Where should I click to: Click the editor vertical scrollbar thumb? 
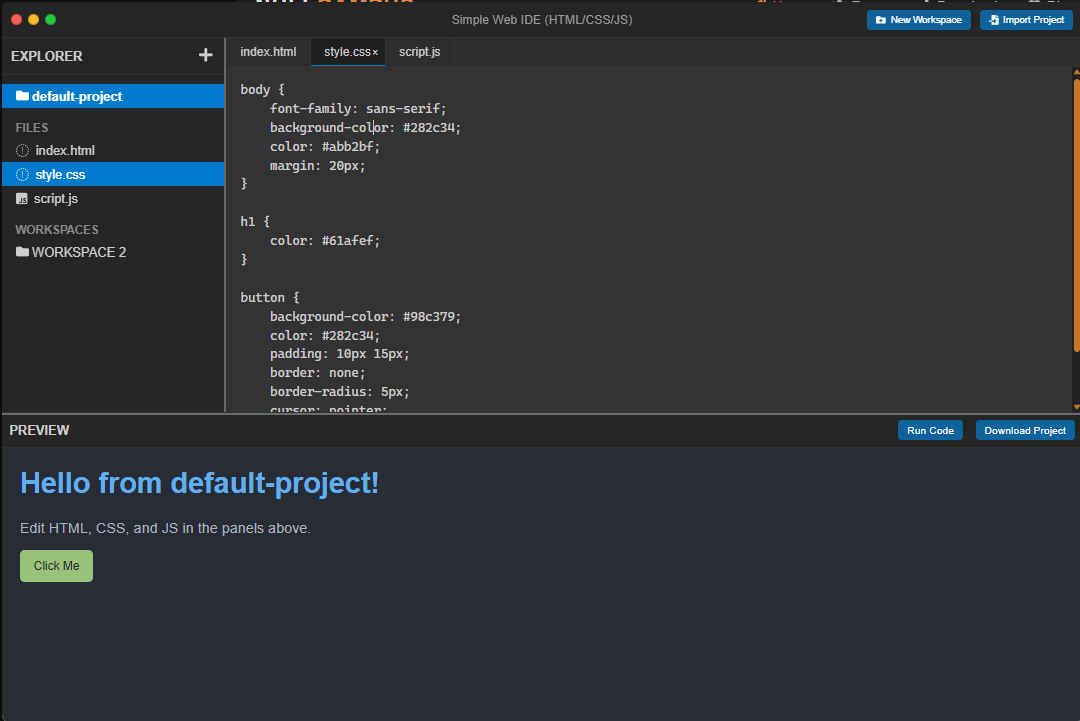1077,216
